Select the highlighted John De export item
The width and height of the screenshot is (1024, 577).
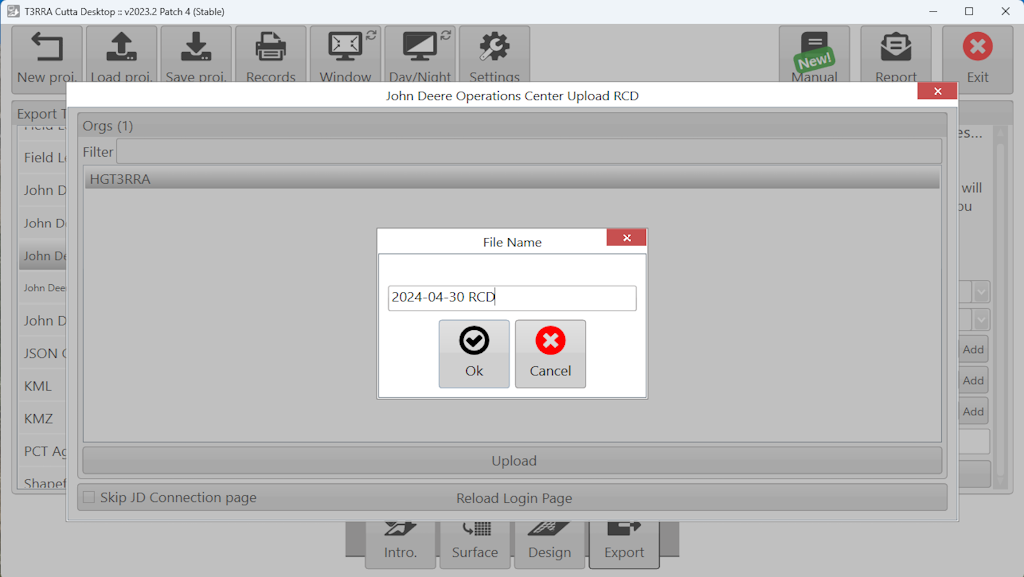[42, 255]
